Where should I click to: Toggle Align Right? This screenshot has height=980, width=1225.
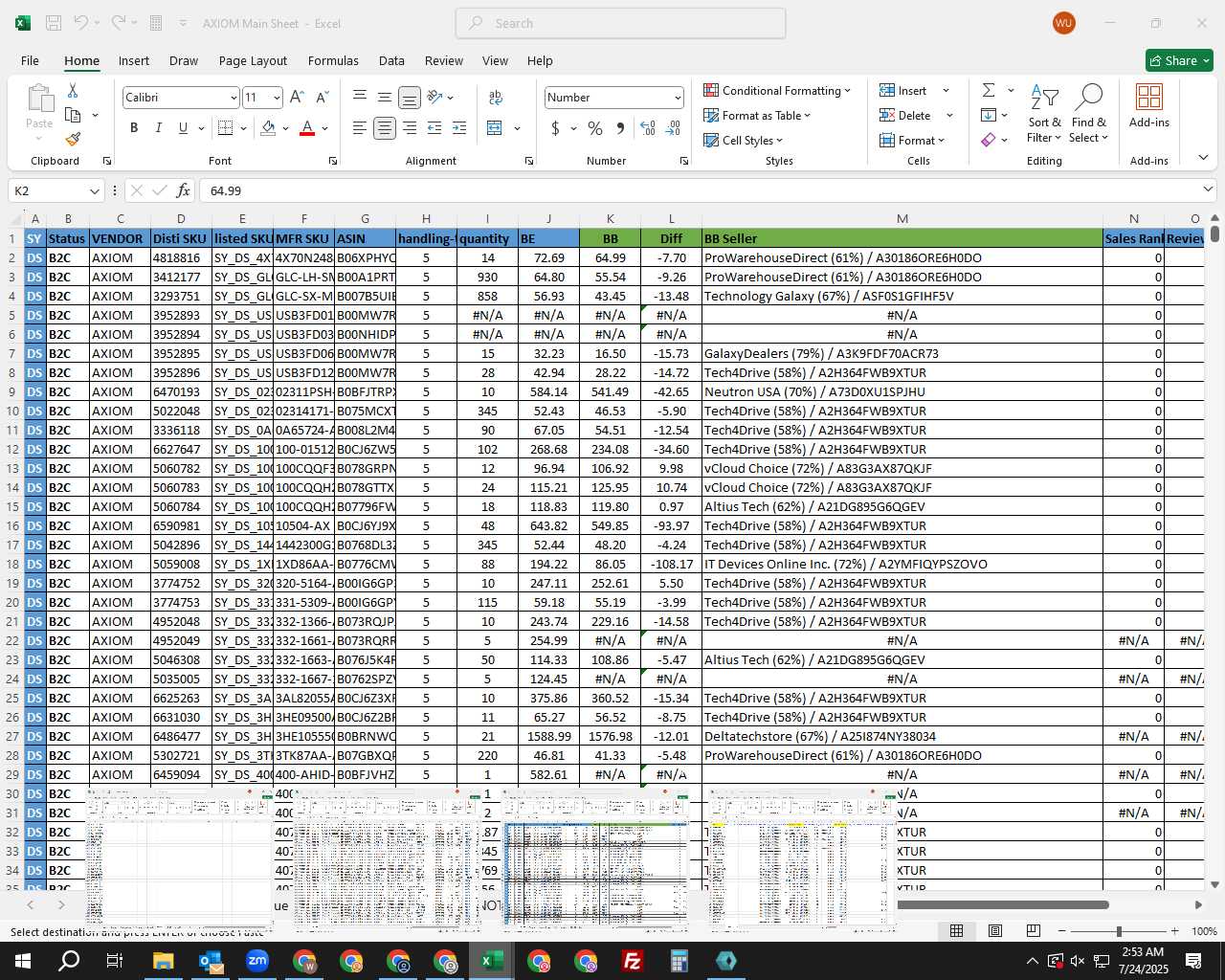[410, 128]
